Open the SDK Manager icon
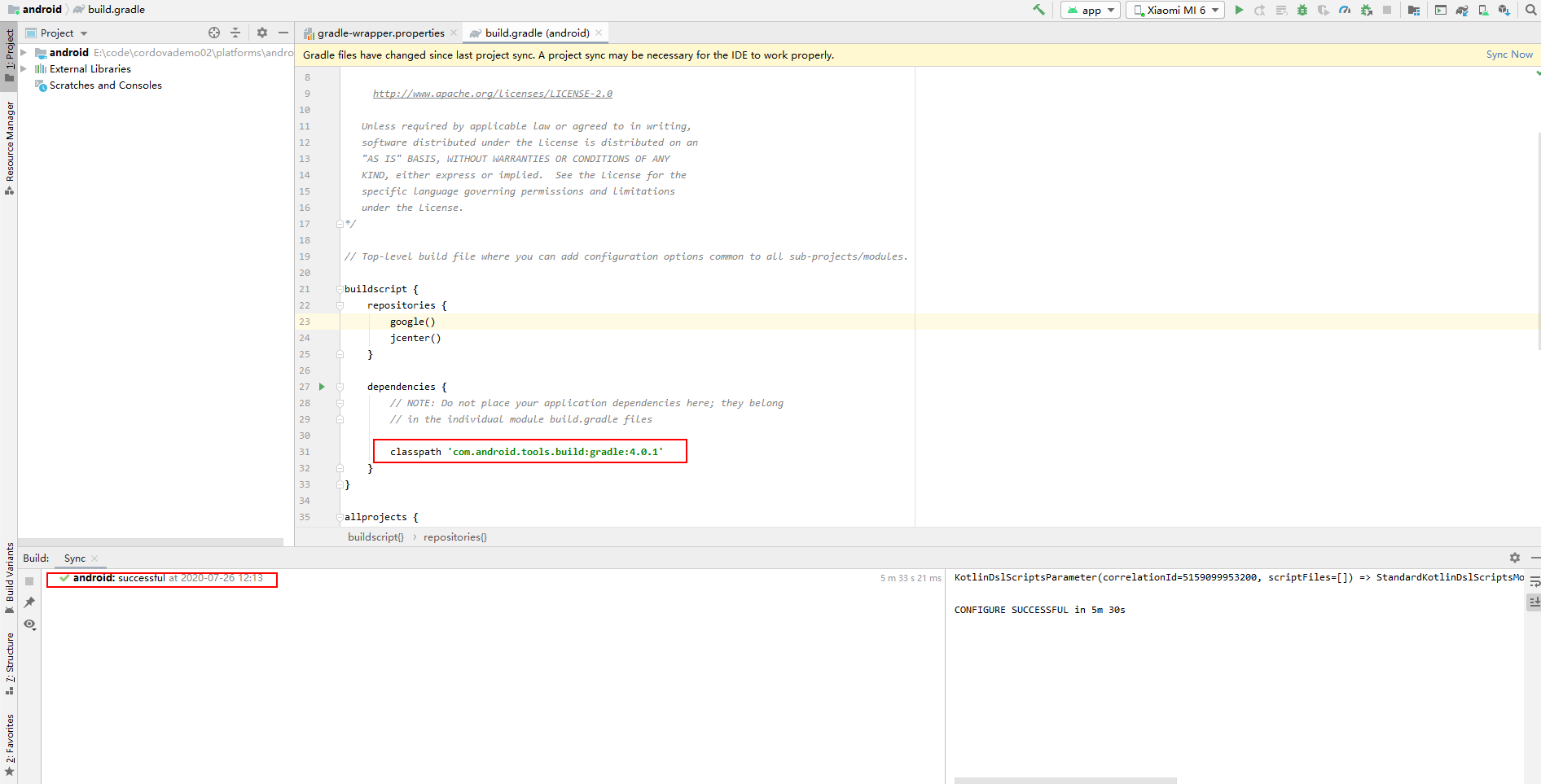 click(x=1504, y=10)
